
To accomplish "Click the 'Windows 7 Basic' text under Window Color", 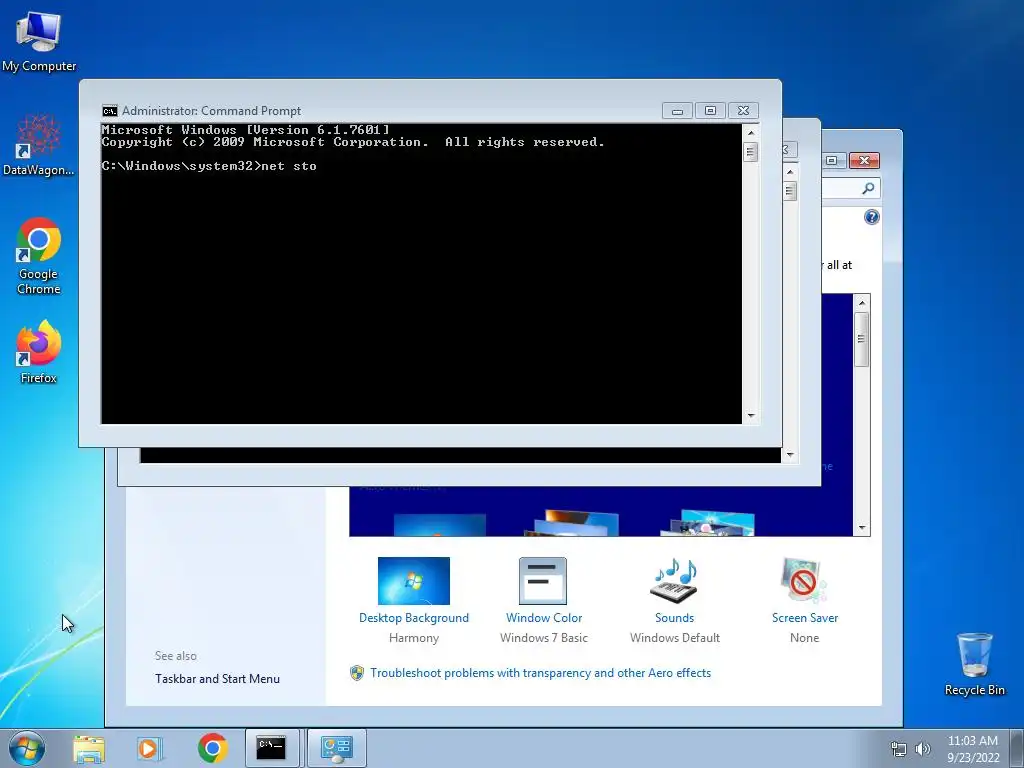I will (543, 637).
